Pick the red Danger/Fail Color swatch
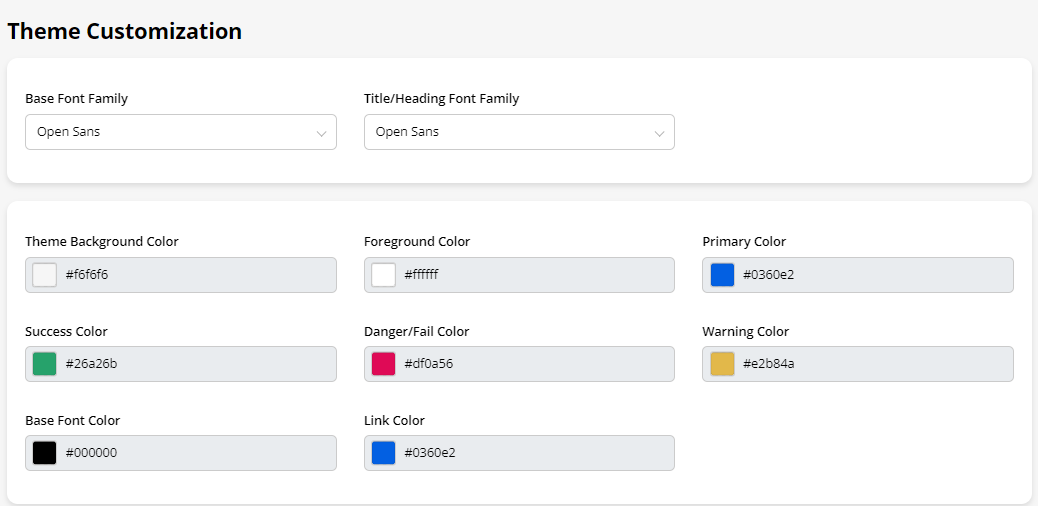This screenshot has width=1038, height=506. coord(383,364)
